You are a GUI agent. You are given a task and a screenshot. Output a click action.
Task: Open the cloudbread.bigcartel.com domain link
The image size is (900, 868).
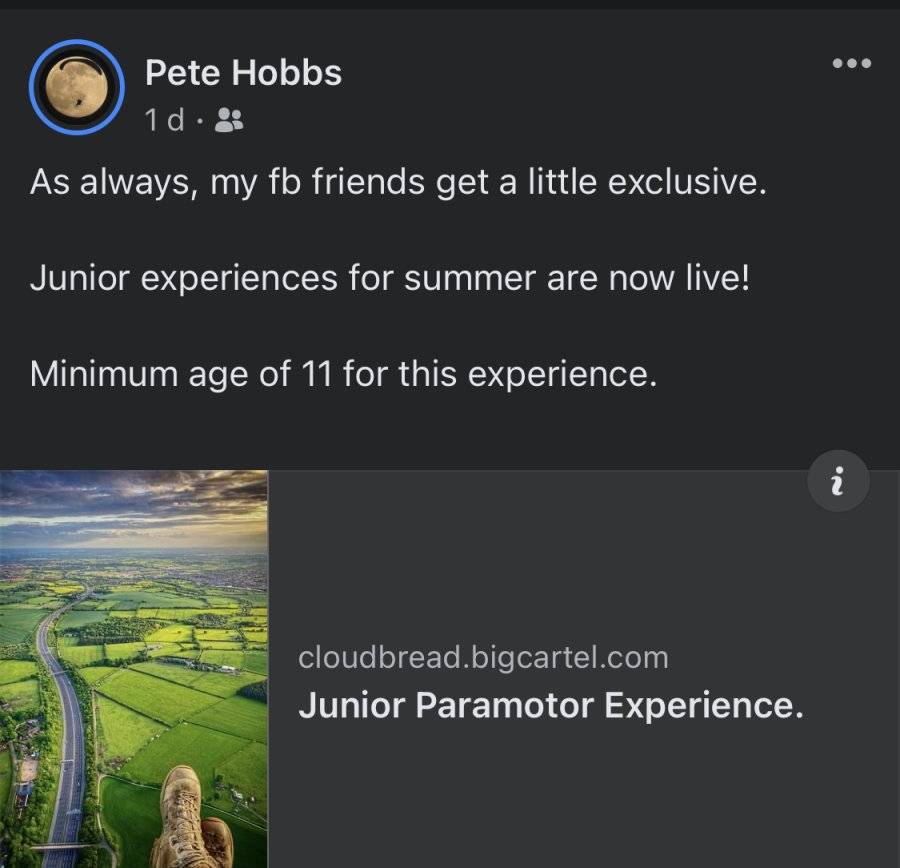coord(483,657)
